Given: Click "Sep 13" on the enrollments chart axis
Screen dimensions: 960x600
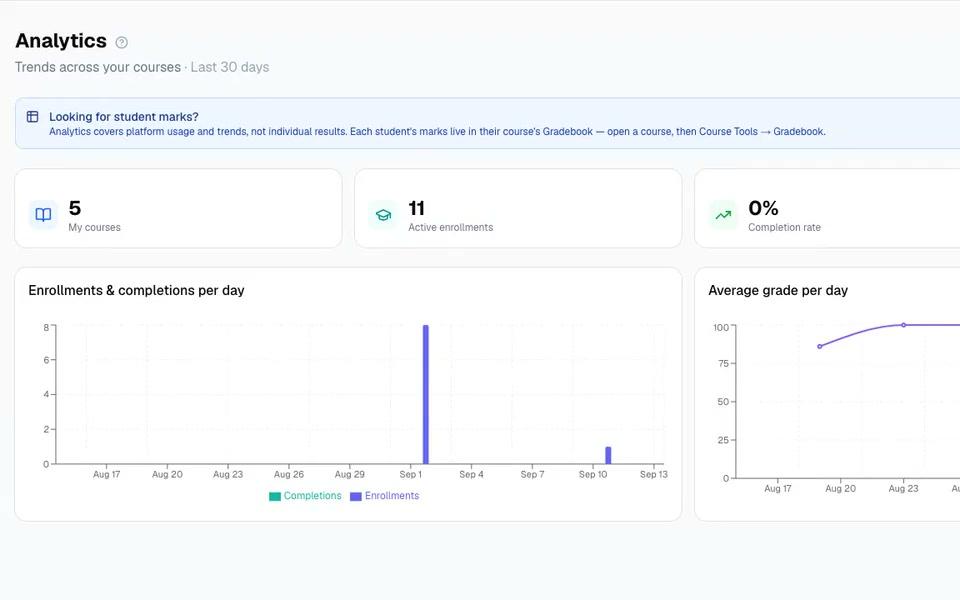Looking at the screenshot, I should (x=653, y=474).
